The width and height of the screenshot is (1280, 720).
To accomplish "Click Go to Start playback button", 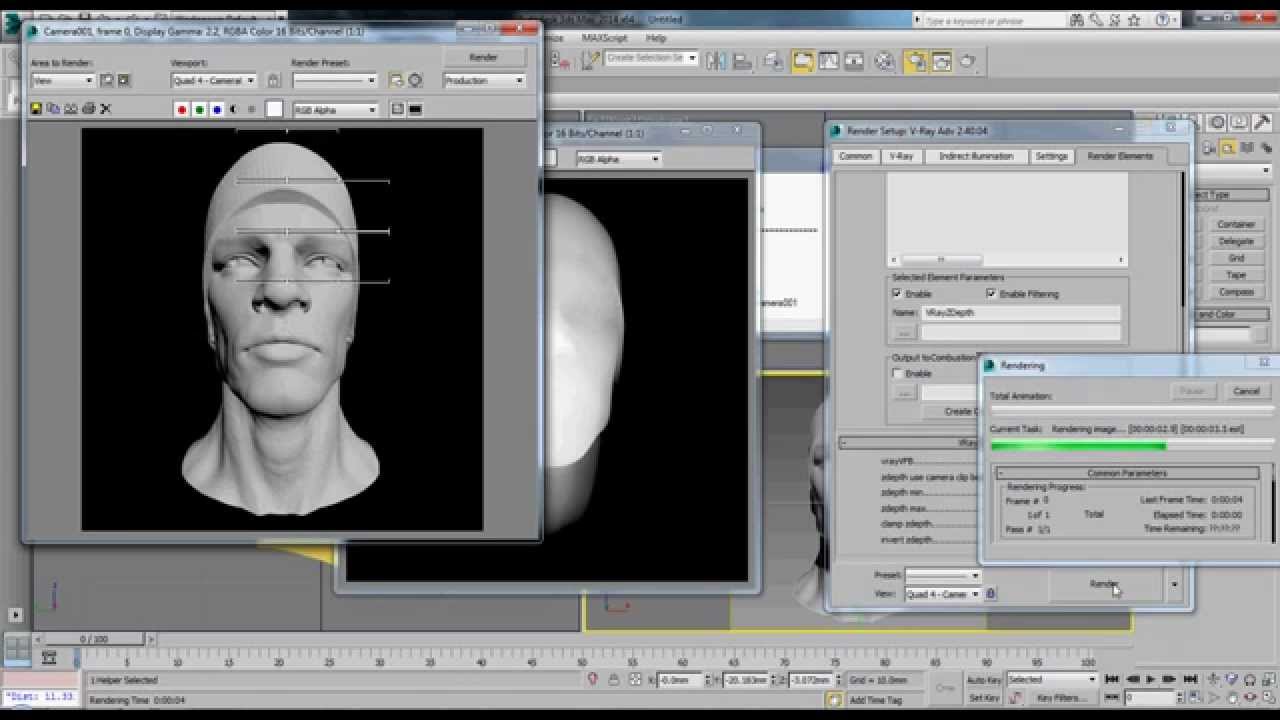I will [1112, 680].
